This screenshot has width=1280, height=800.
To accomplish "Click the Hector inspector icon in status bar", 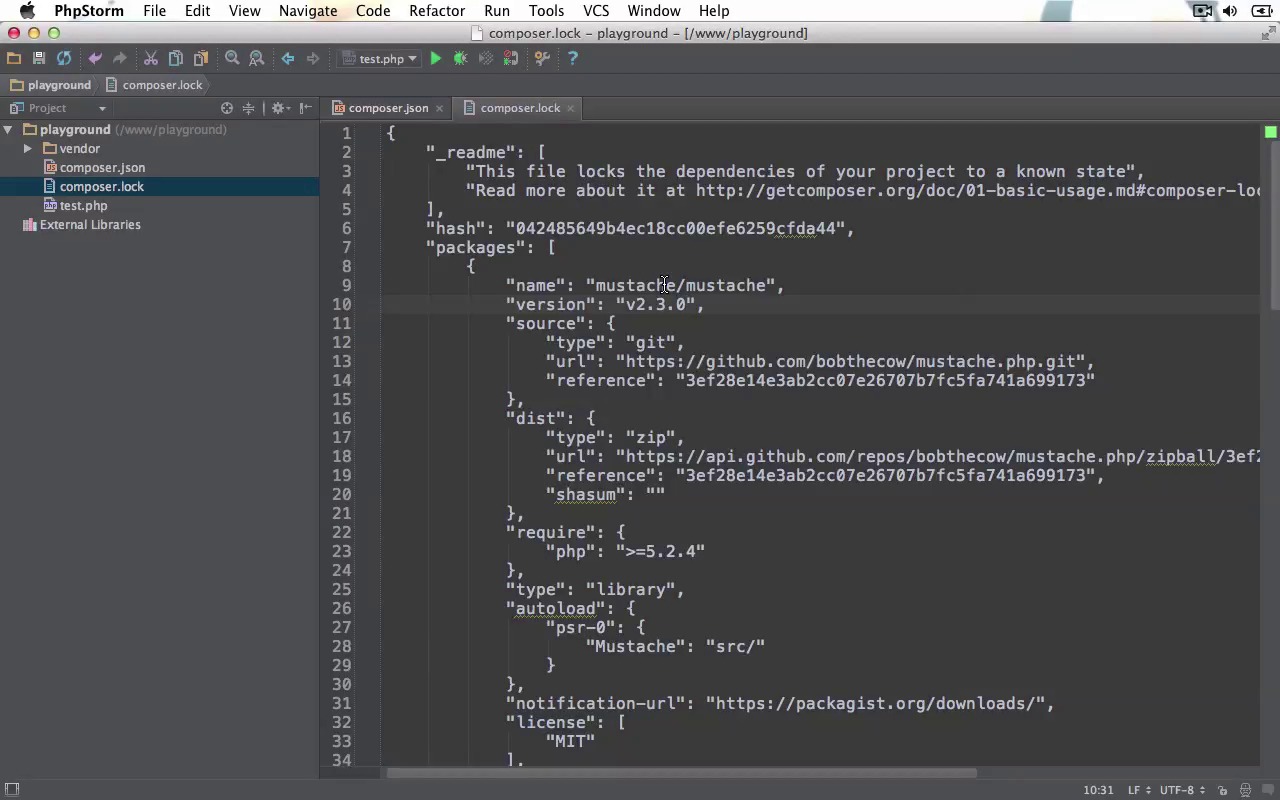I will (1245, 790).
